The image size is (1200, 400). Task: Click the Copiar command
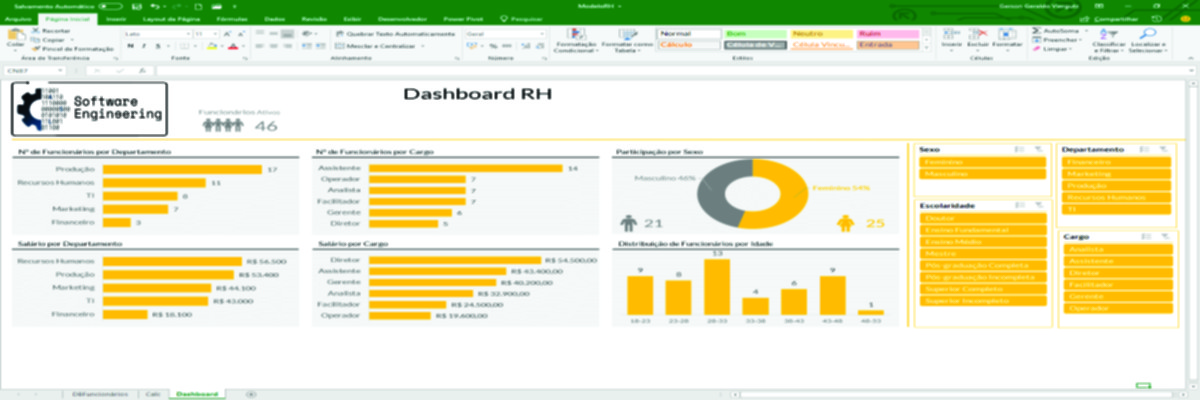[x=50, y=40]
